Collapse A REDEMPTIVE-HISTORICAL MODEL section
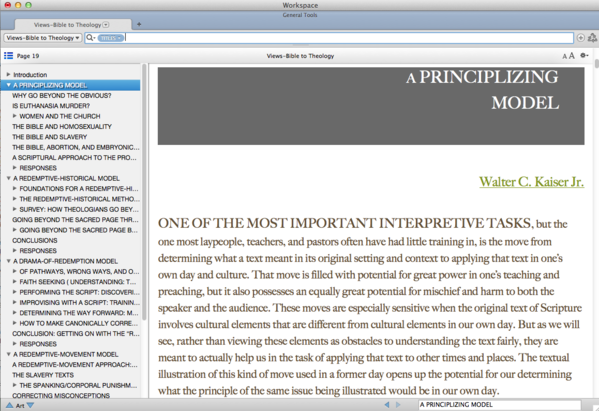 tap(8, 178)
